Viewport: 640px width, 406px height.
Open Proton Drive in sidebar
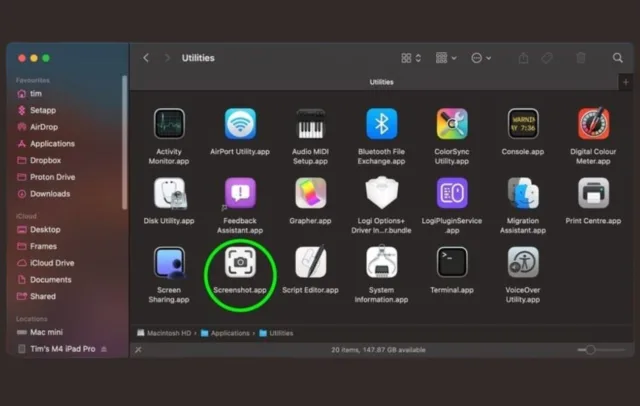point(52,177)
